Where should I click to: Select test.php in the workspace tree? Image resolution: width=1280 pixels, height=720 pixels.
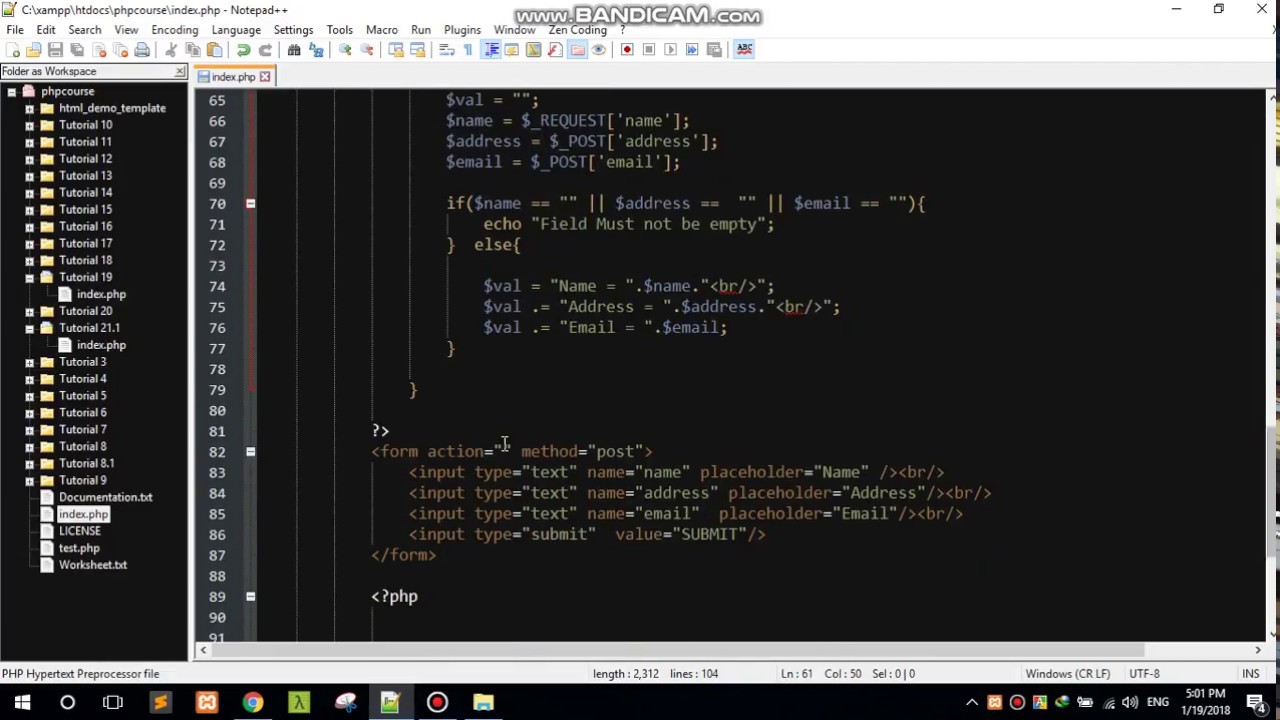click(79, 548)
